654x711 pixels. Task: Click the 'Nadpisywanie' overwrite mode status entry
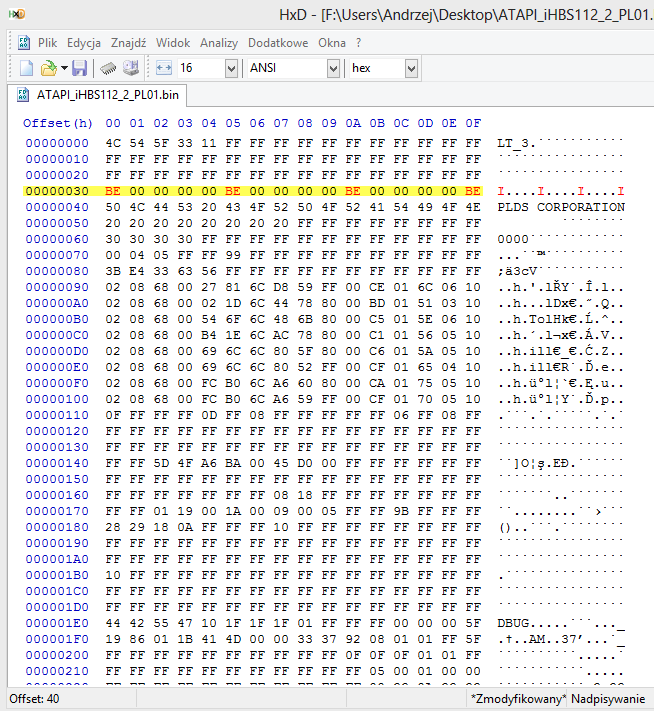(608, 699)
